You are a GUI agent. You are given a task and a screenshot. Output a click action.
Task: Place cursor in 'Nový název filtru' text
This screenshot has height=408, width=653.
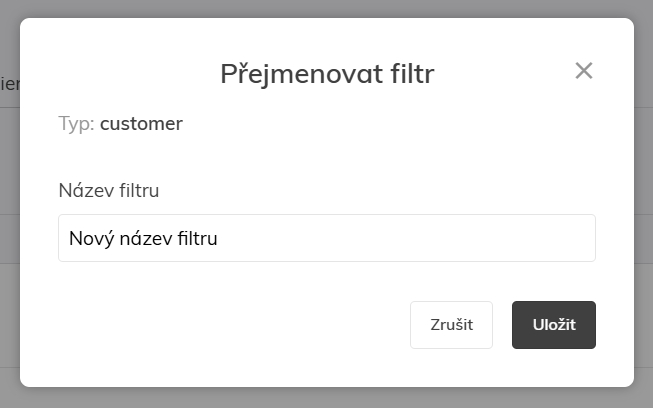[143, 239]
